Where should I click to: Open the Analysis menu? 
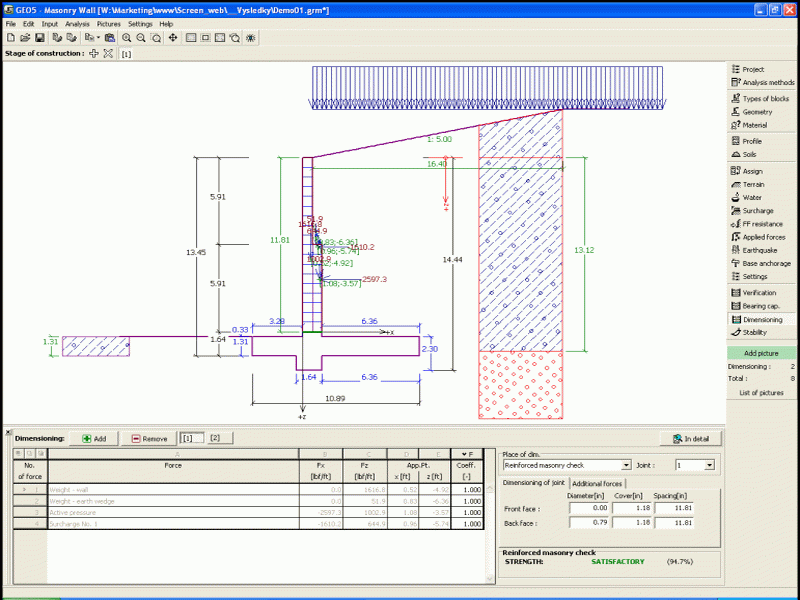point(78,23)
